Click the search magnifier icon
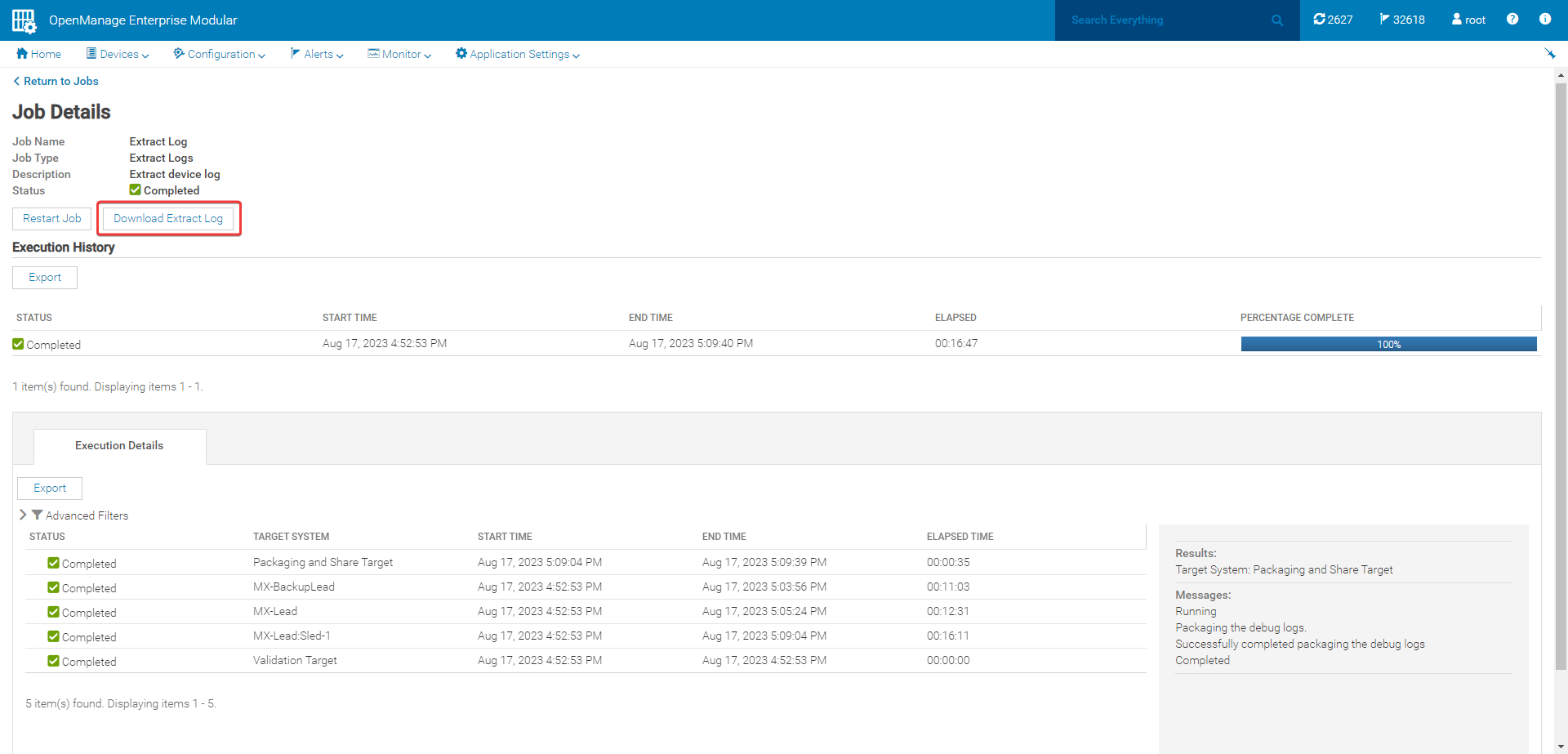Image resolution: width=1568 pixels, height=754 pixels. point(1276,20)
